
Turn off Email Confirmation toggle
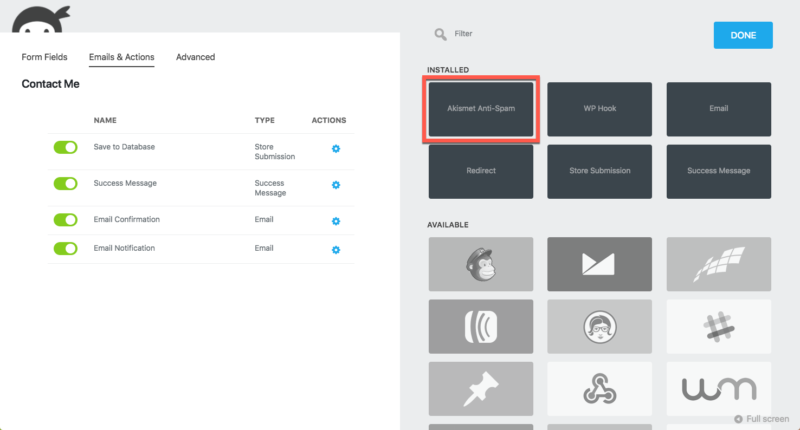point(66,220)
